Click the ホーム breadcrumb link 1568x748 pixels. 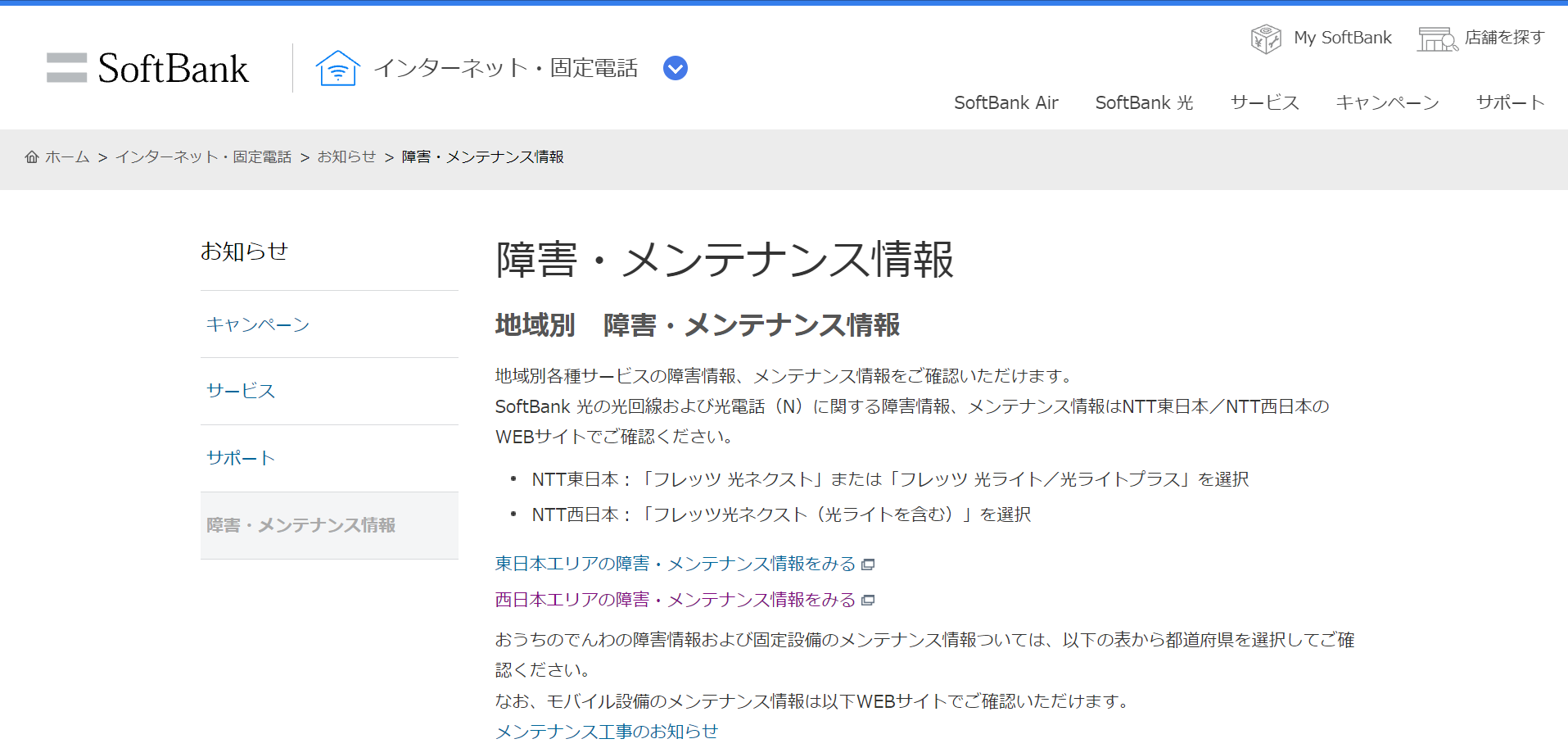tap(67, 156)
